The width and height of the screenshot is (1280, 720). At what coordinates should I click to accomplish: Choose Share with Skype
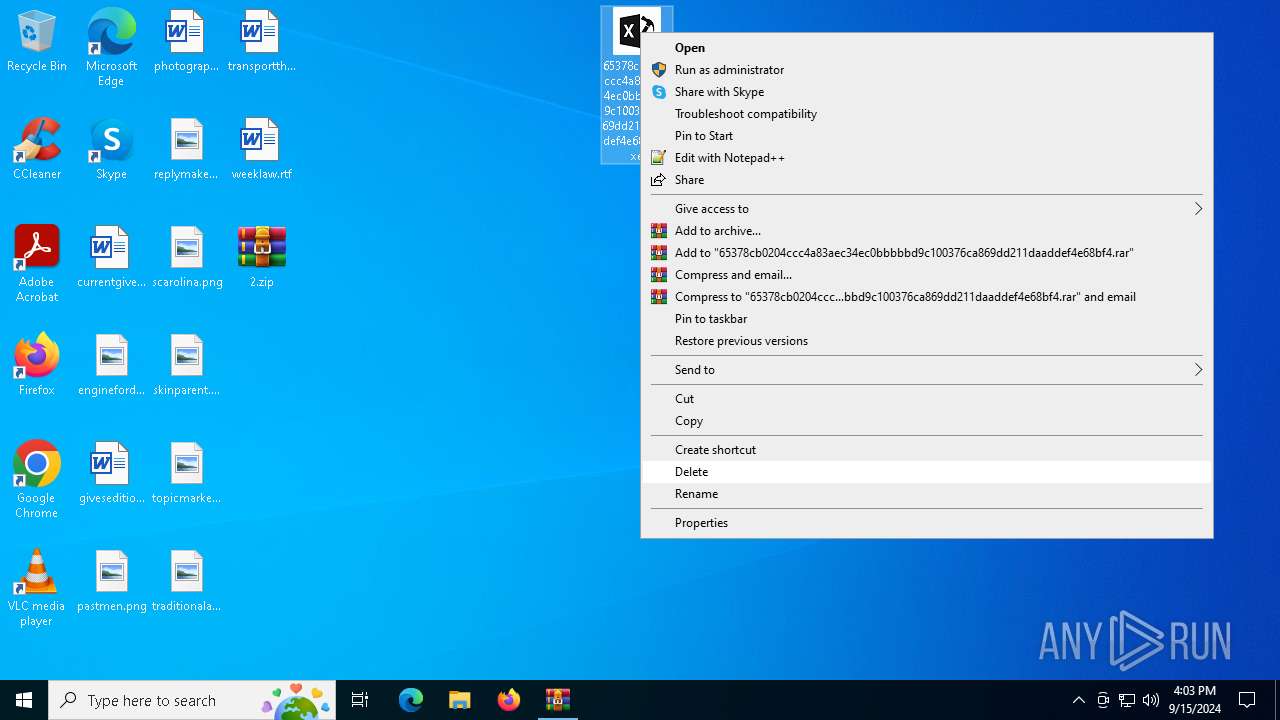click(x=927, y=92)
